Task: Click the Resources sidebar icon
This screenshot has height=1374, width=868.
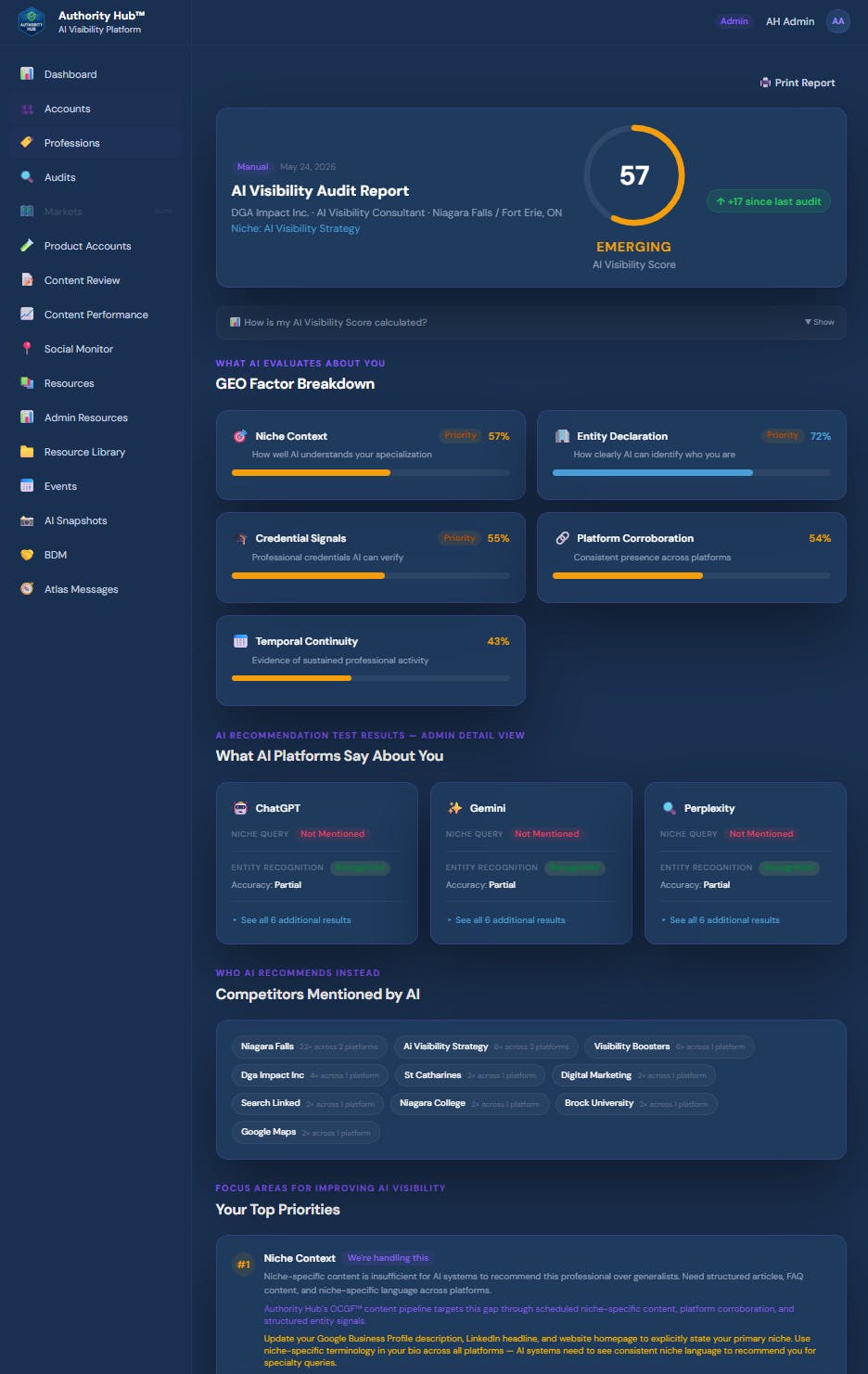Action: (x=27, y=383)
